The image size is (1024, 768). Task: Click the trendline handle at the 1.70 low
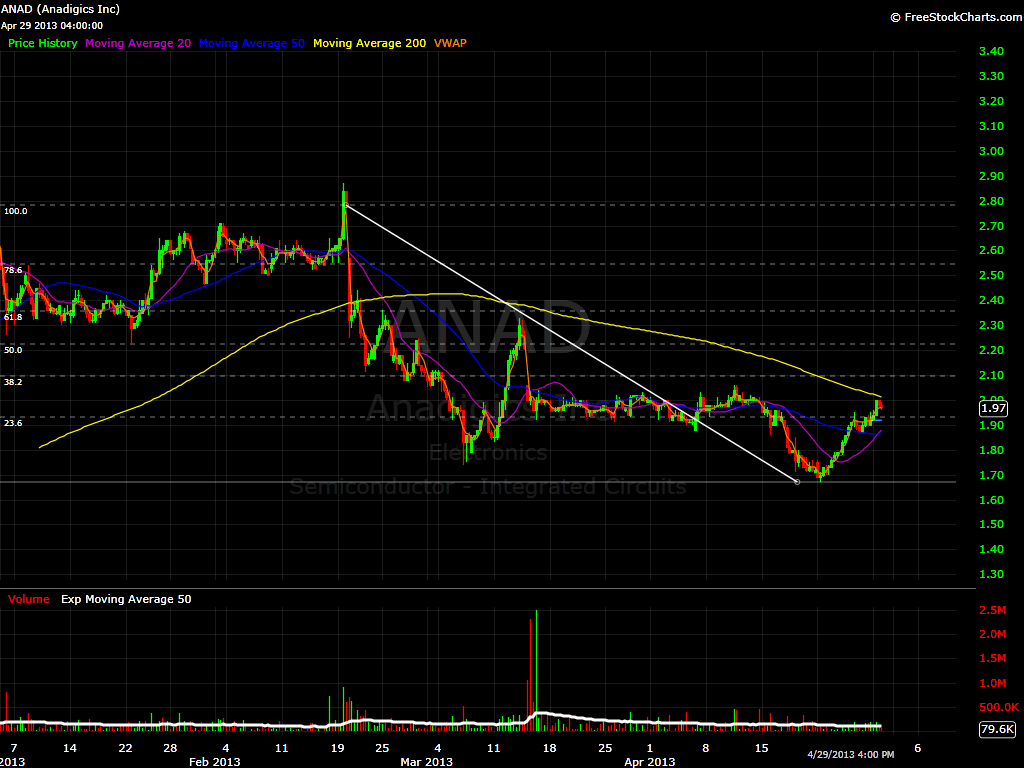797,482
